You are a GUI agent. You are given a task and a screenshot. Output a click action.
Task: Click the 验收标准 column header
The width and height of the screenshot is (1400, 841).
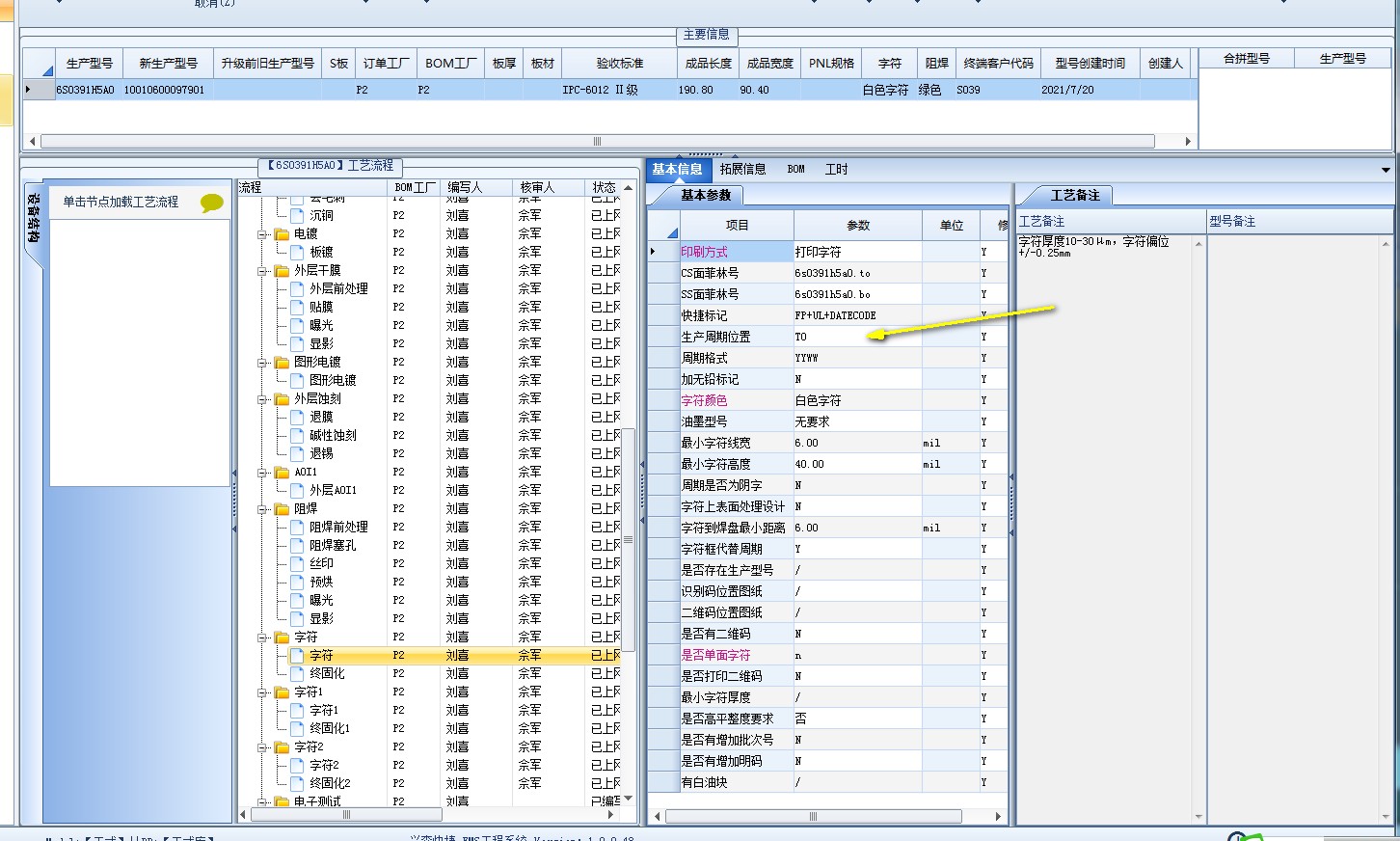coord(620,63)
